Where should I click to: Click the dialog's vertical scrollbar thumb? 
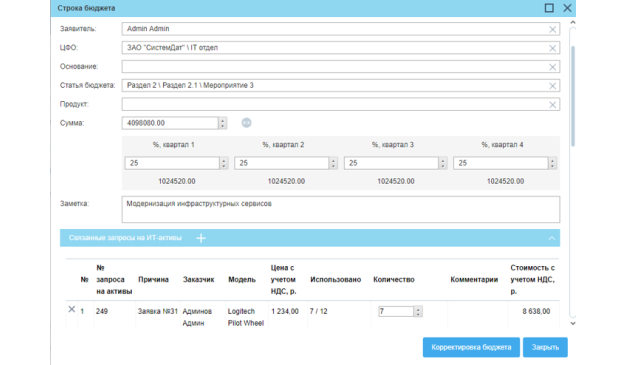point(573,96)
